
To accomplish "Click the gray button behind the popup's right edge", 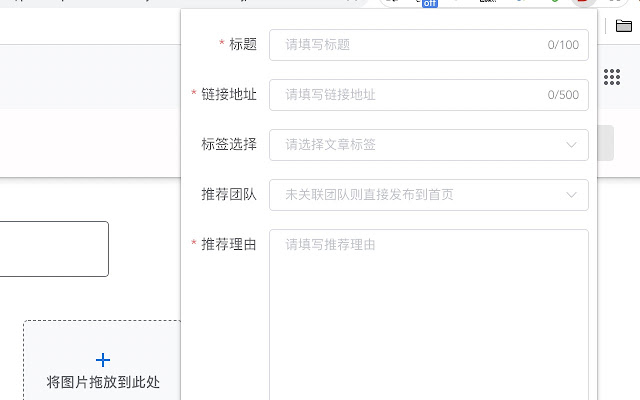I will click(606, 143).
